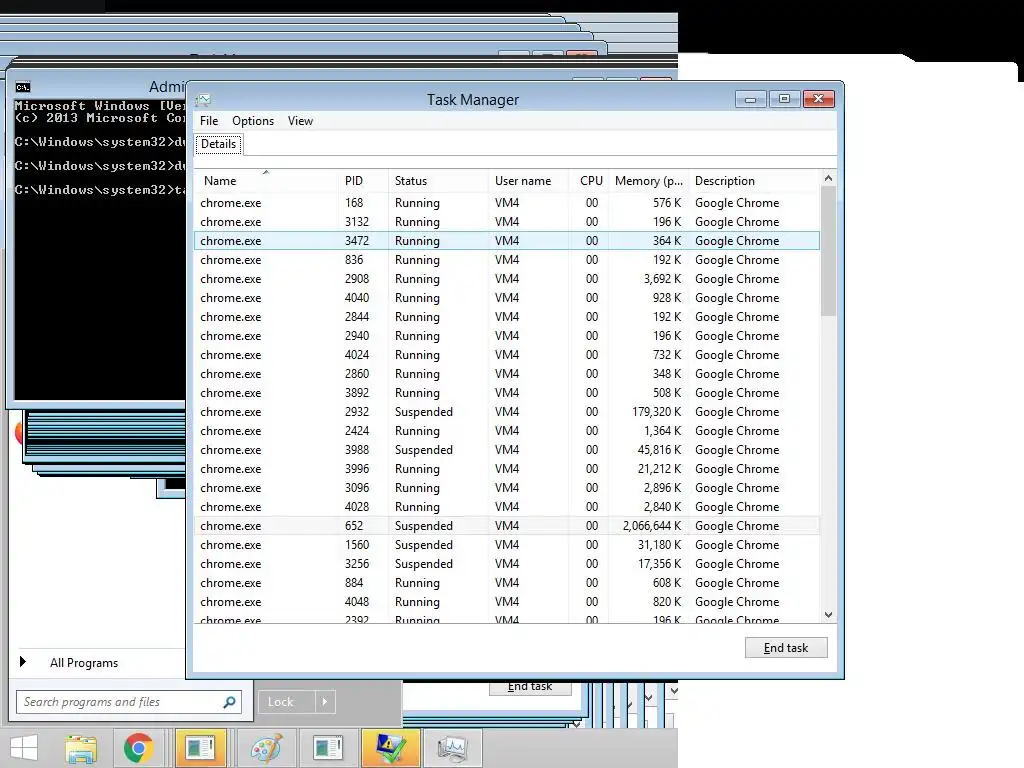Image resolution: width=1024 pixels, height=768 pixels.
Task: Select chrome.exe row with PID 3892
Action: tap(507, 392)
